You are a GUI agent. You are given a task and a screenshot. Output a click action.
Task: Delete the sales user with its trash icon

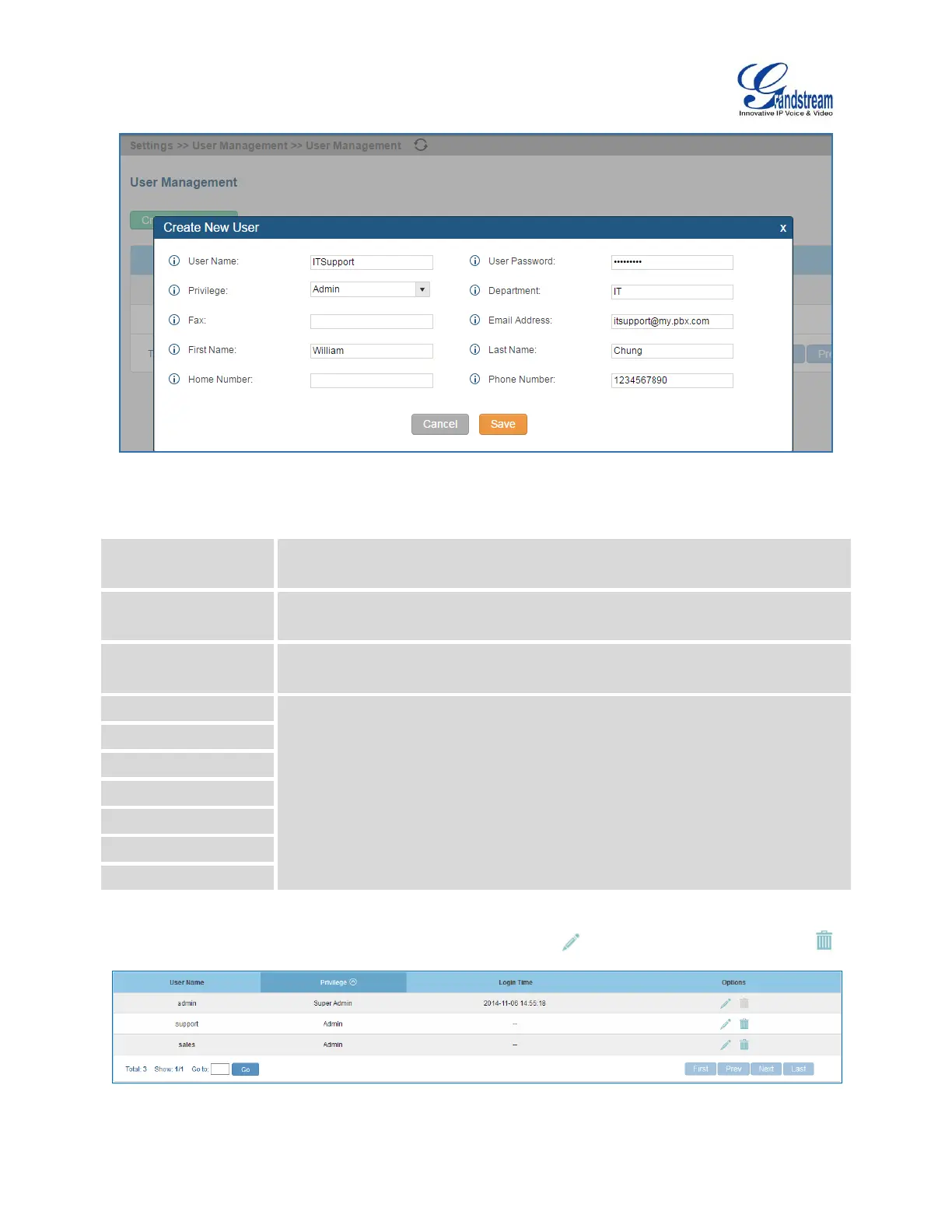pos(744,1045)
